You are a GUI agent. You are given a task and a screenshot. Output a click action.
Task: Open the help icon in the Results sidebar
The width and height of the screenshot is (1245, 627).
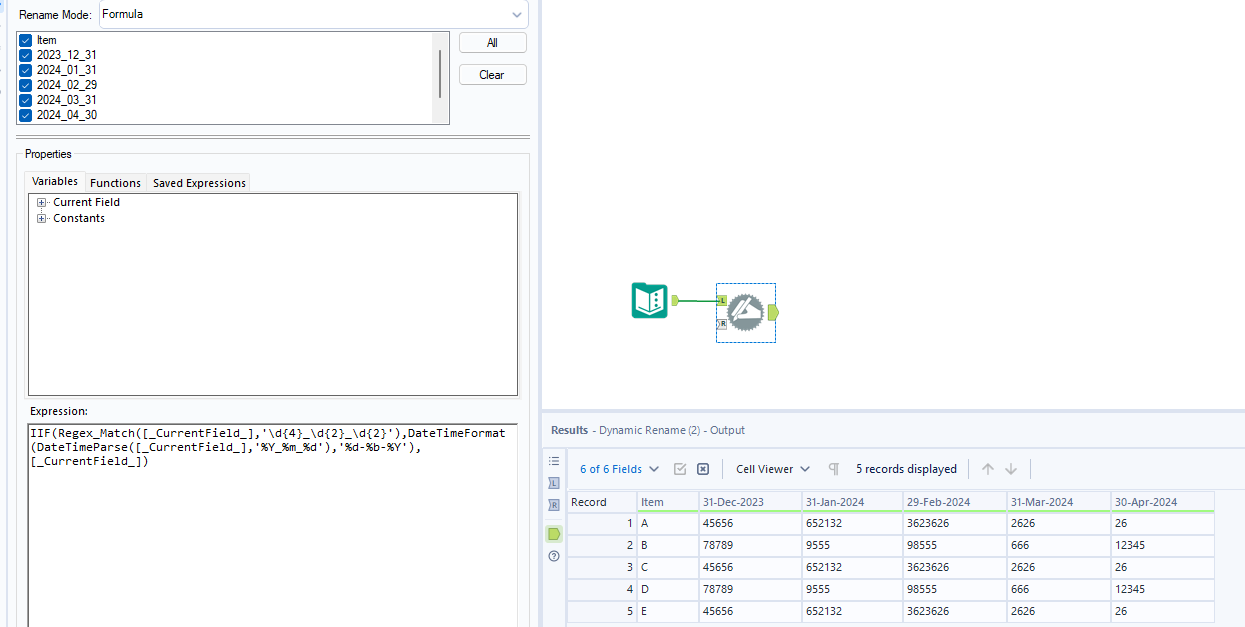(554, 556)
